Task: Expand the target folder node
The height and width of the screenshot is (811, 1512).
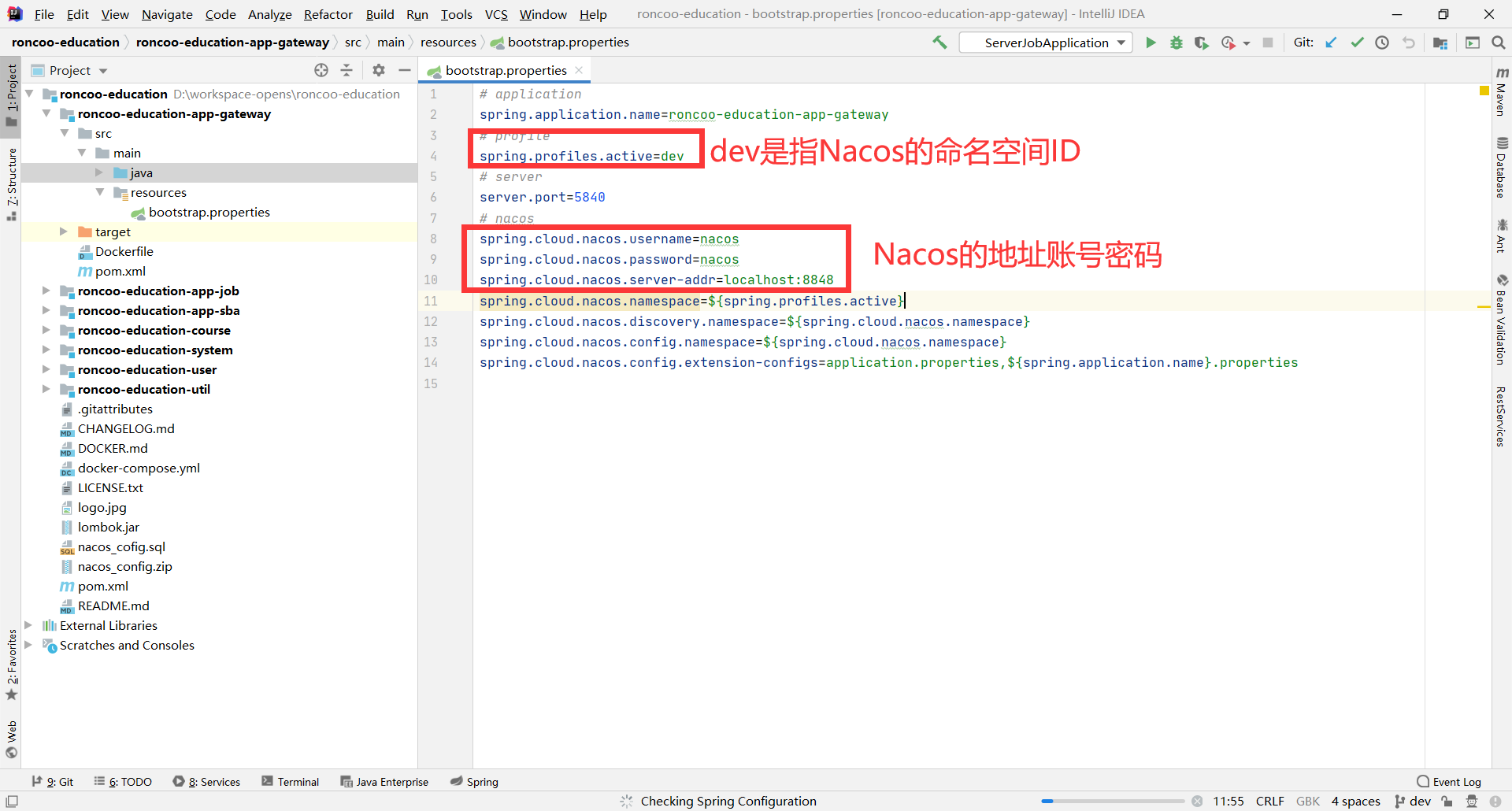Action: pos(64,231)
